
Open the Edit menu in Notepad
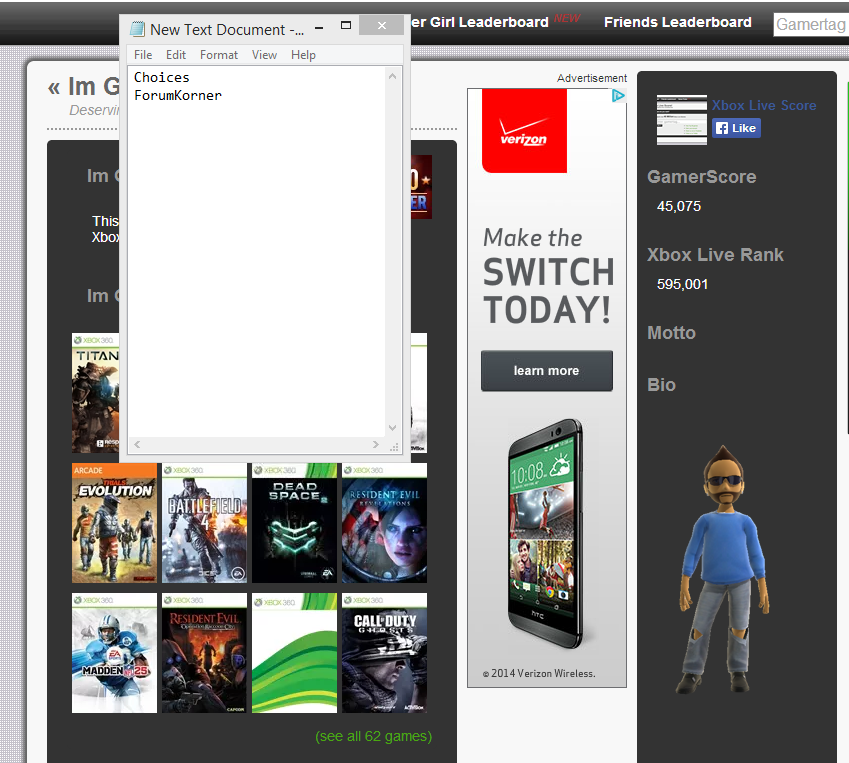click(175, 55)
